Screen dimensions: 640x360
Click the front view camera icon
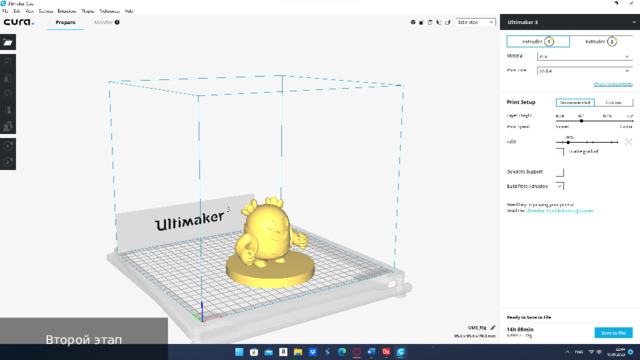click(421, 22)
